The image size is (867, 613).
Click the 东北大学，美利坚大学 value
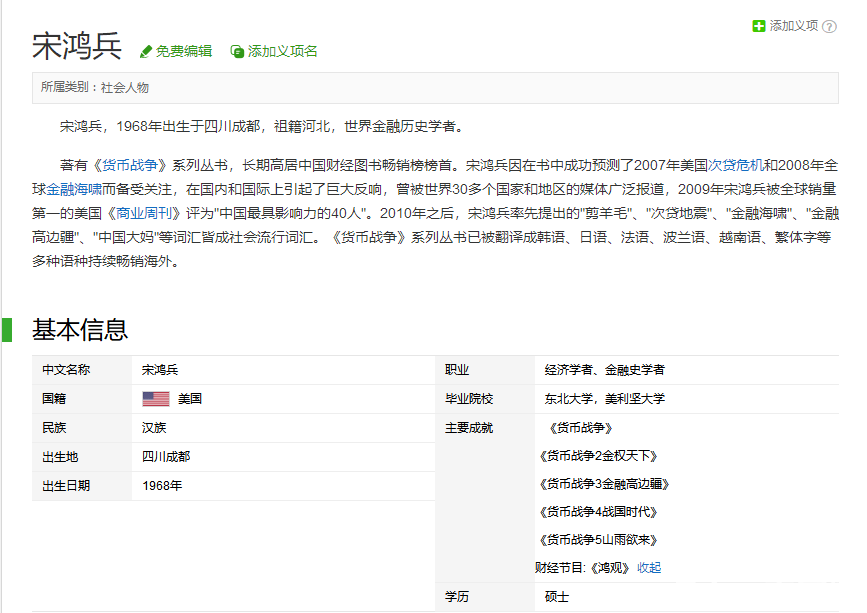605,399
